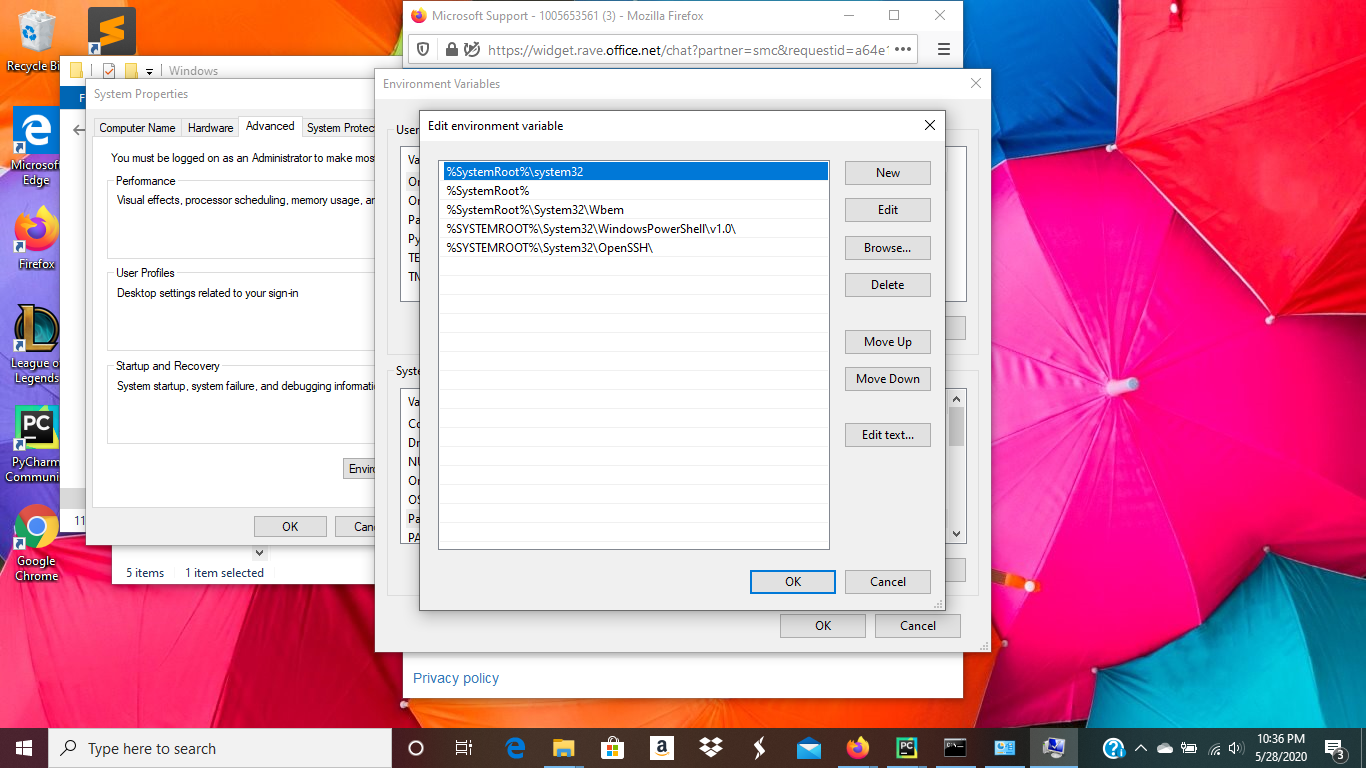Click the padlock site security icon
The height and width of the screenshot is (768, 1366).
pyautogui.click(x=450, y=48)
